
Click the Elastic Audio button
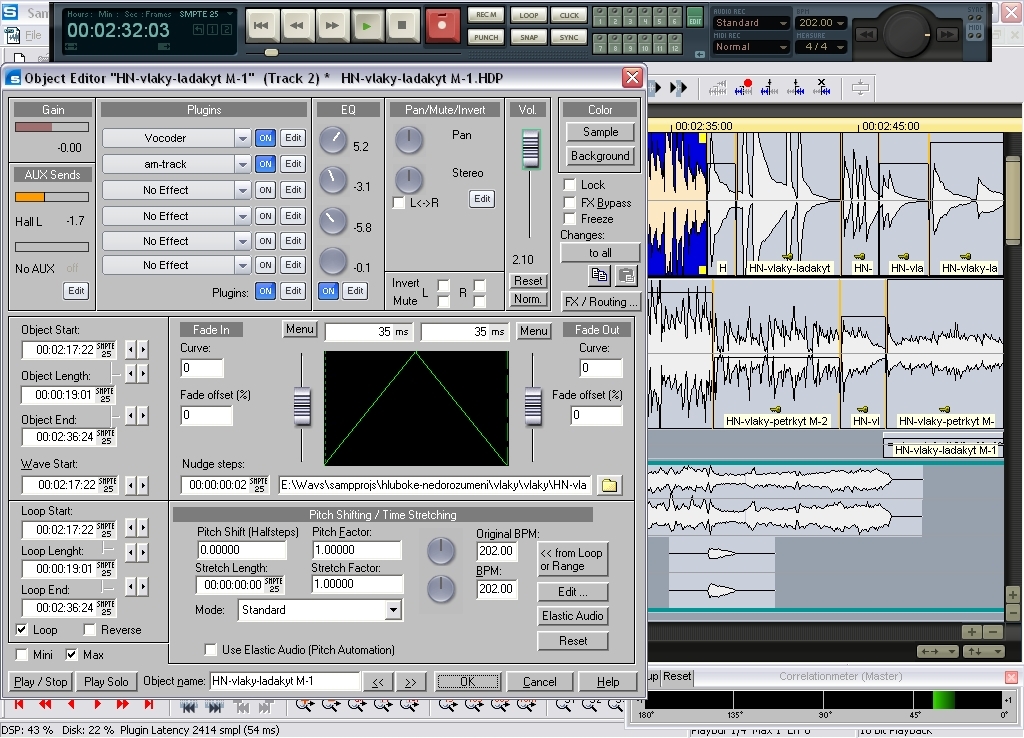pos(573,616)
